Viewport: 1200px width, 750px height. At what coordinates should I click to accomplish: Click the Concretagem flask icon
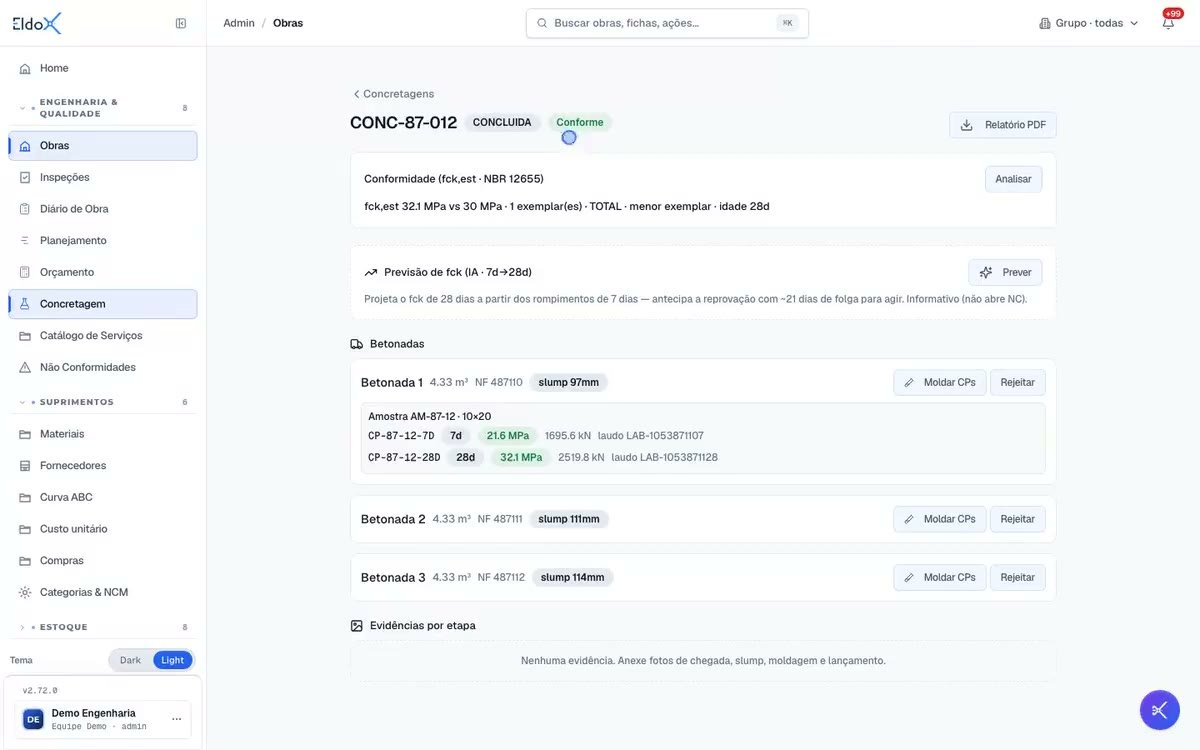(25, 304)
